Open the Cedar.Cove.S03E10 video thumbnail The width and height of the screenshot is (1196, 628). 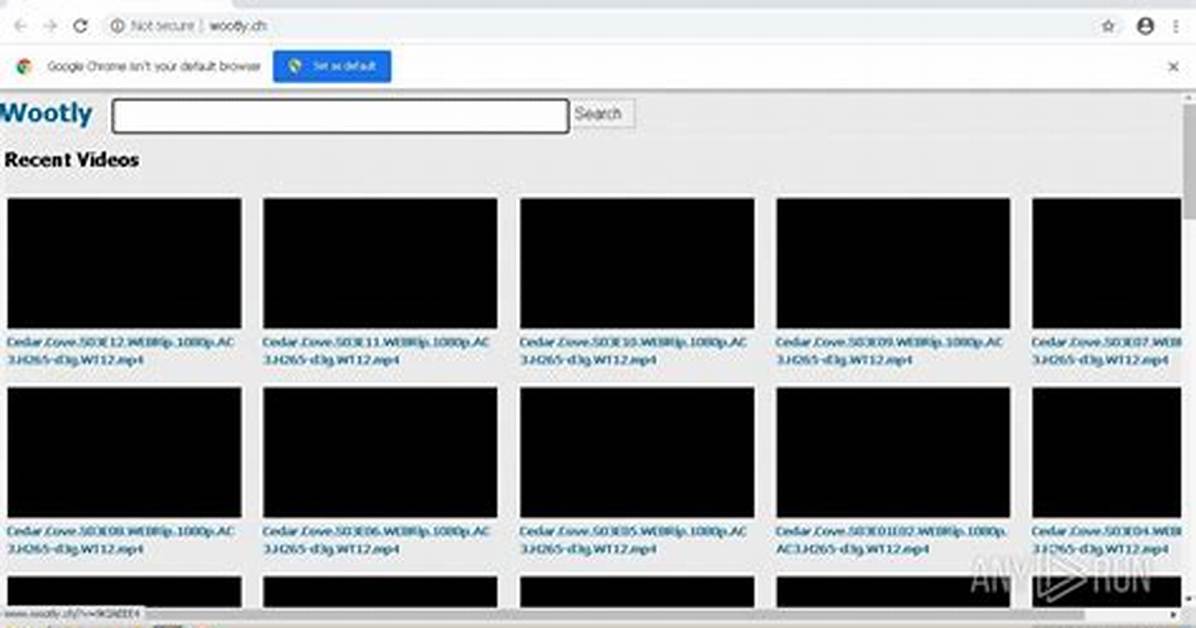pos(637,263)
